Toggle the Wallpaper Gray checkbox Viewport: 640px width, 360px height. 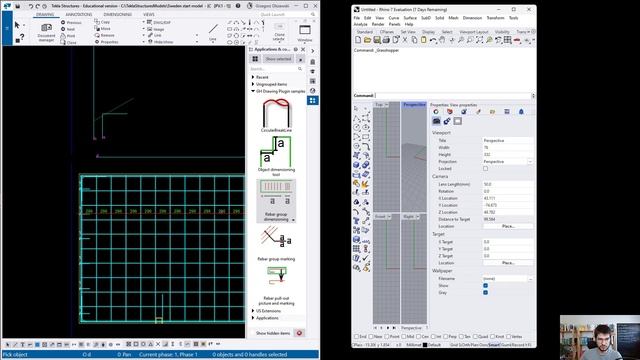pos(485,293)
